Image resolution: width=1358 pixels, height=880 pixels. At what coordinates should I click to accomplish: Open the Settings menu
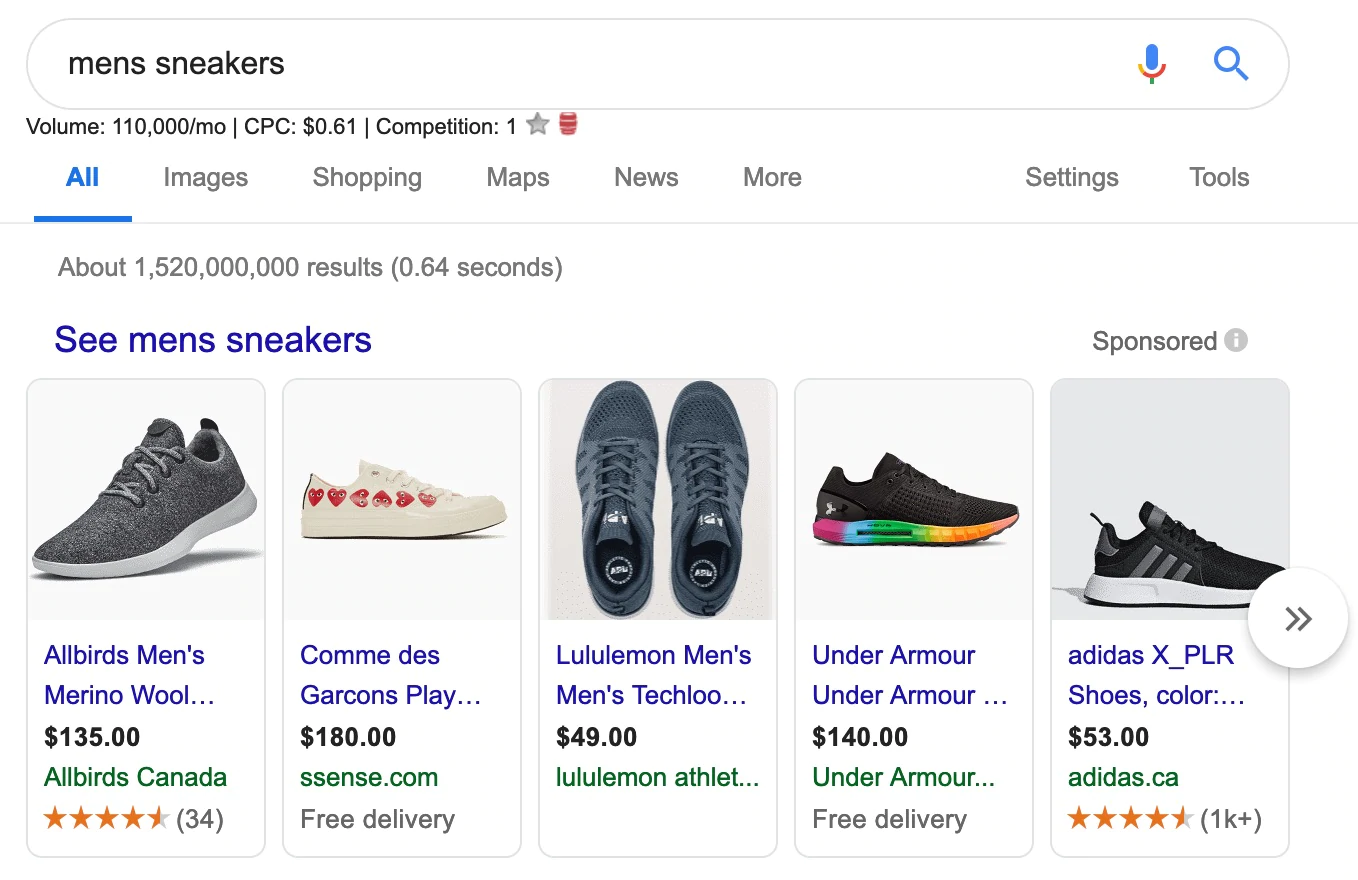tap(1072, 178)
